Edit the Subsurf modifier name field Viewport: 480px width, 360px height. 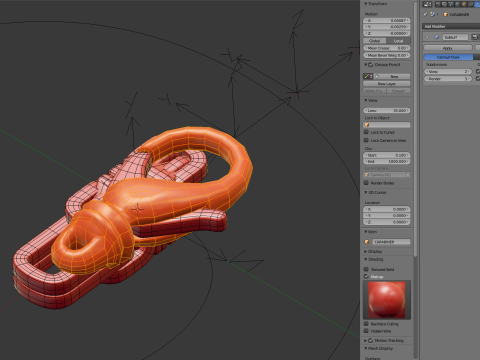click(x=455, y=37)
